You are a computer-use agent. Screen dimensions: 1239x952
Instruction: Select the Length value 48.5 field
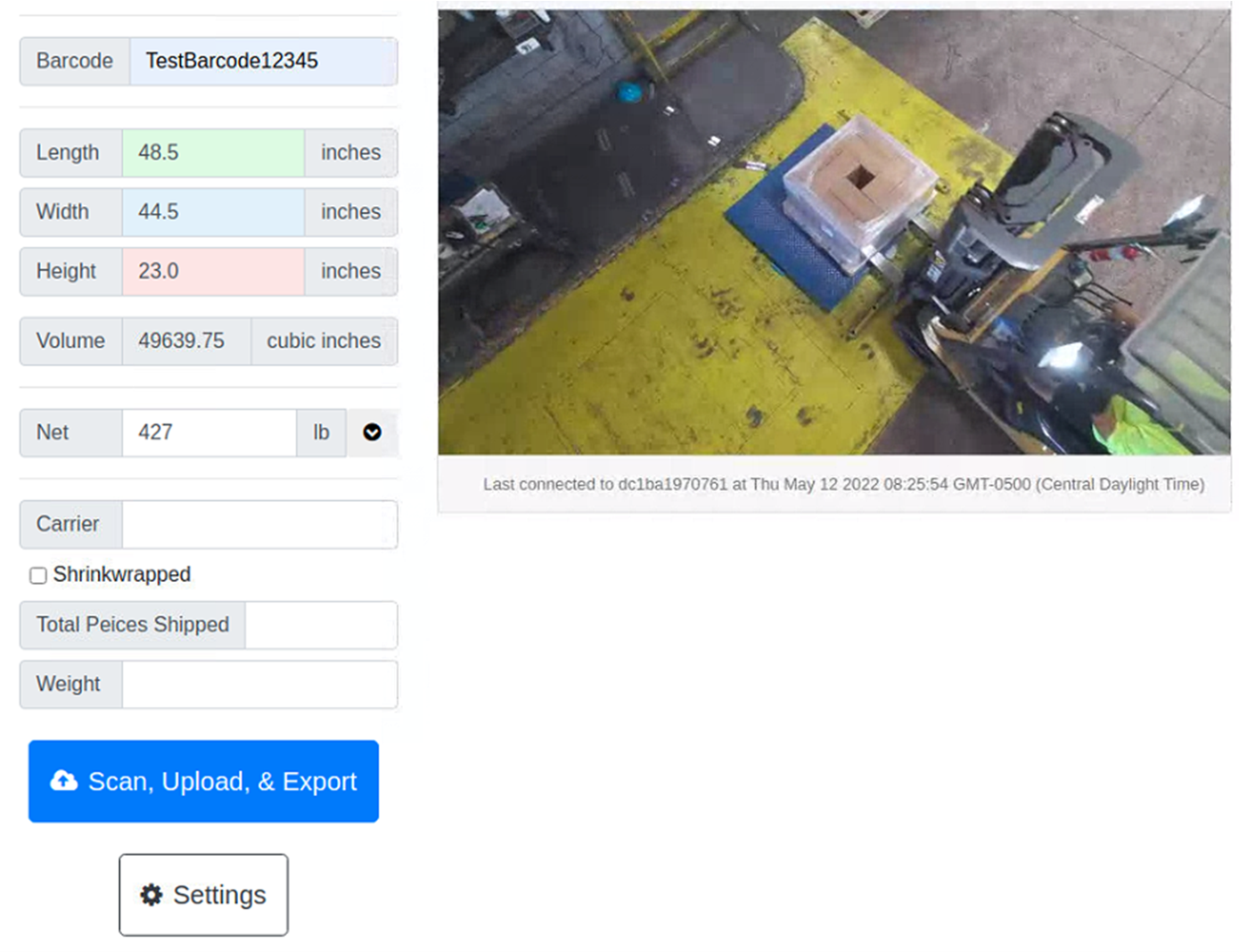[x=213, y=153]
